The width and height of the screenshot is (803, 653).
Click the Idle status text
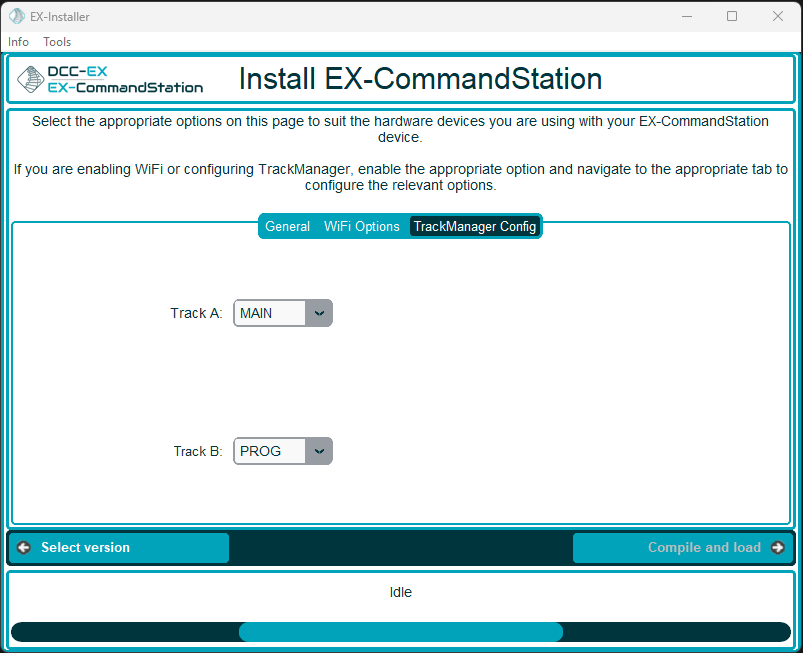coord(400,592)
